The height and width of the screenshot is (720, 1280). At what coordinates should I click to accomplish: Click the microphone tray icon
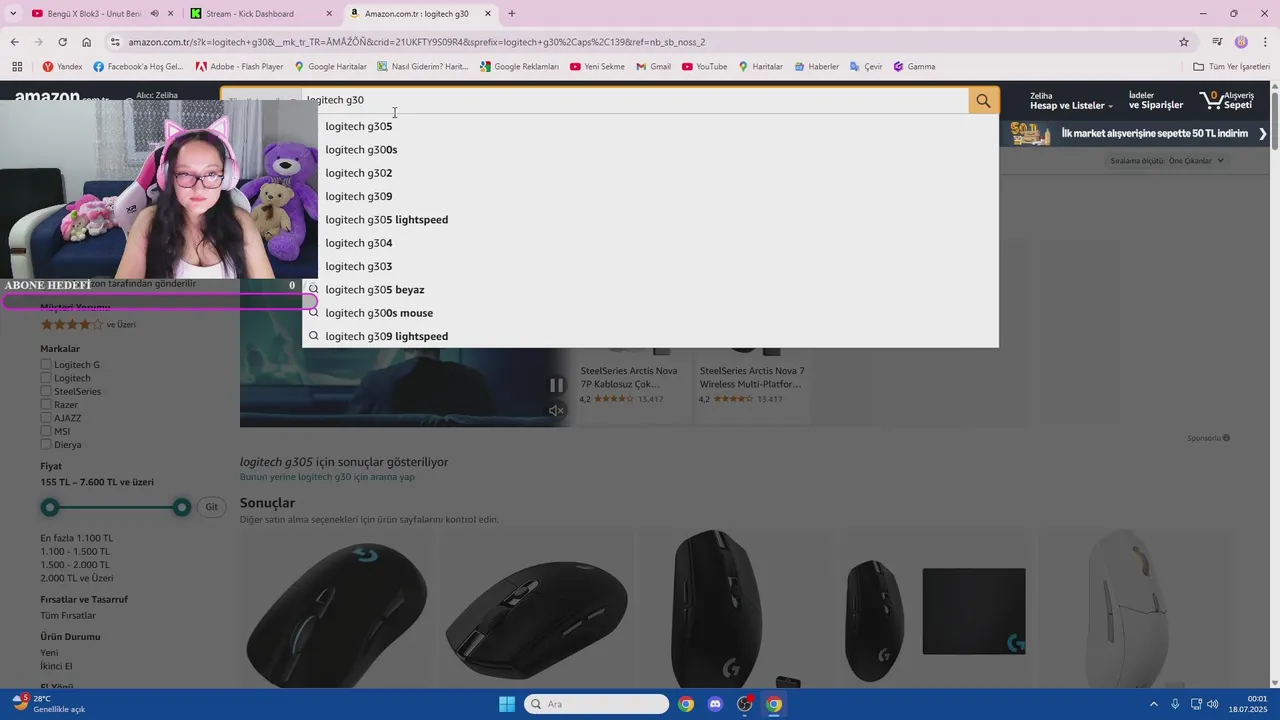[x=1175, y=704]
